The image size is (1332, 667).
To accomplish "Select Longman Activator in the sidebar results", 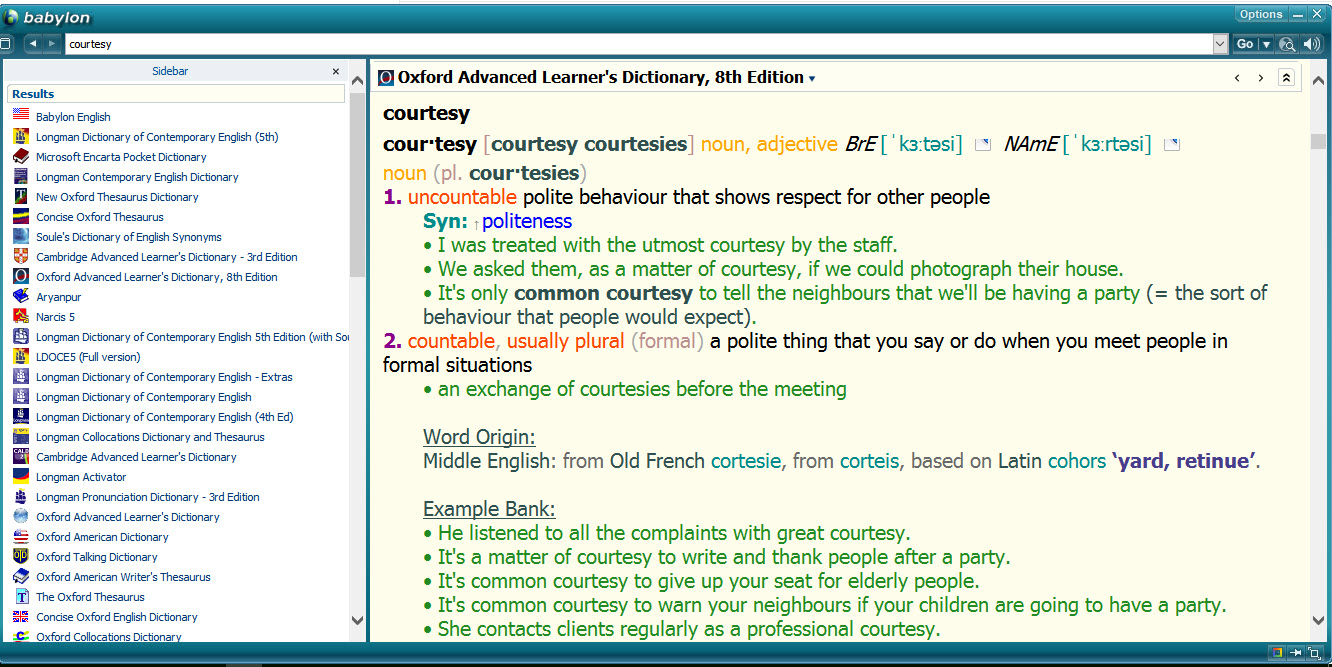I will 81,477.
